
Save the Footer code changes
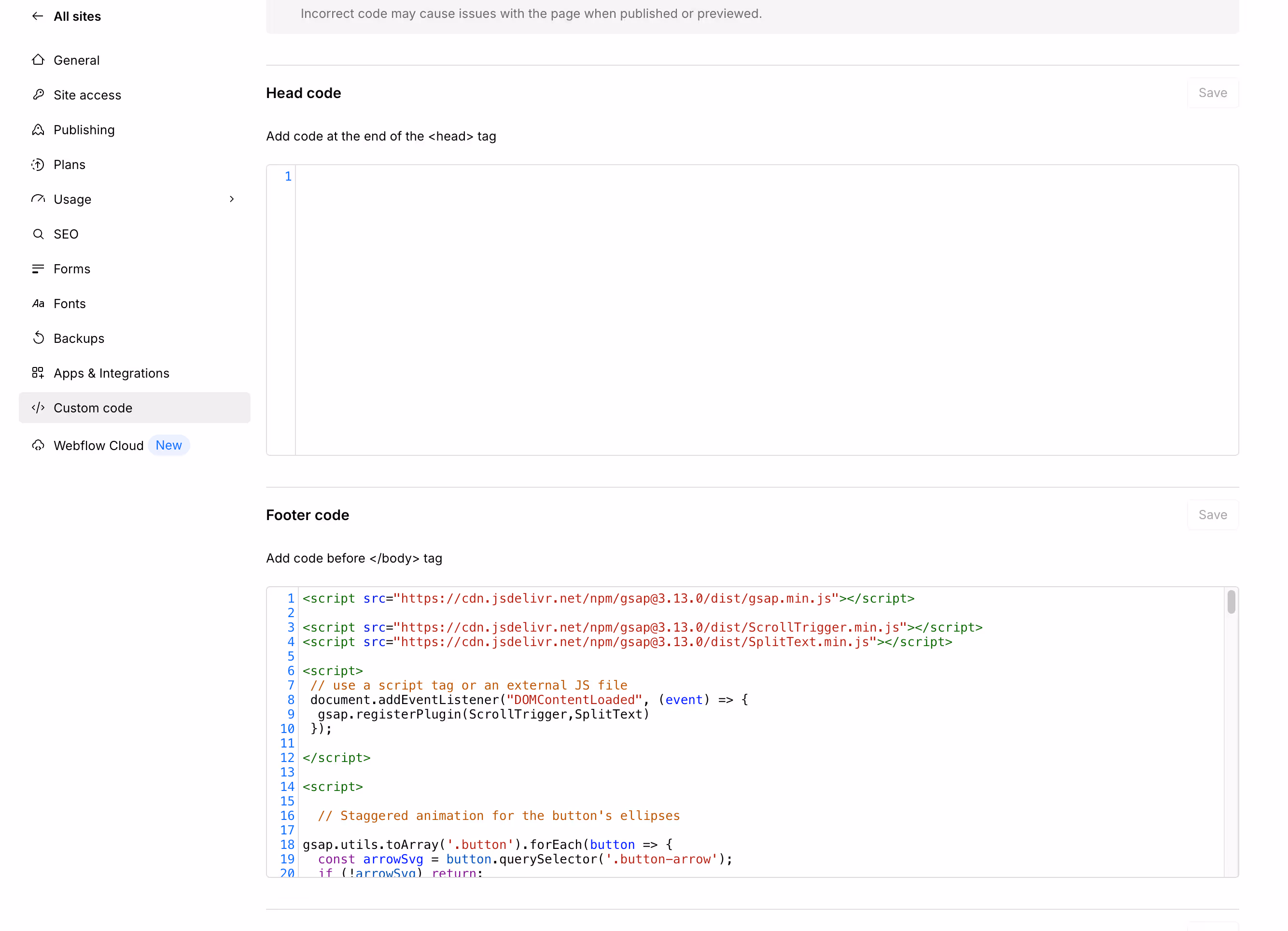pyautogui.click(x=1213, y=514)
